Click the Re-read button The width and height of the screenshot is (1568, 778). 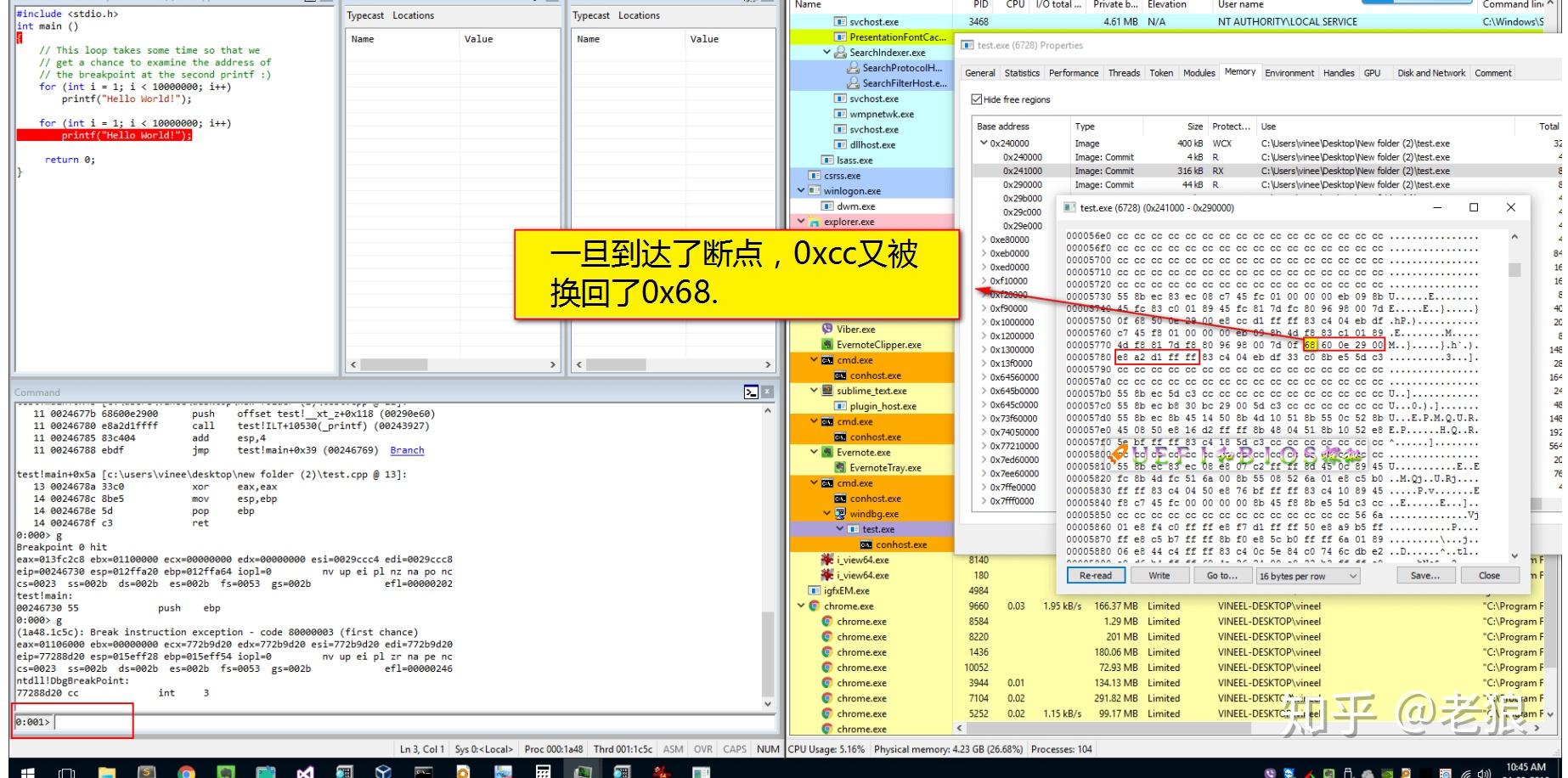(1096, 576)
